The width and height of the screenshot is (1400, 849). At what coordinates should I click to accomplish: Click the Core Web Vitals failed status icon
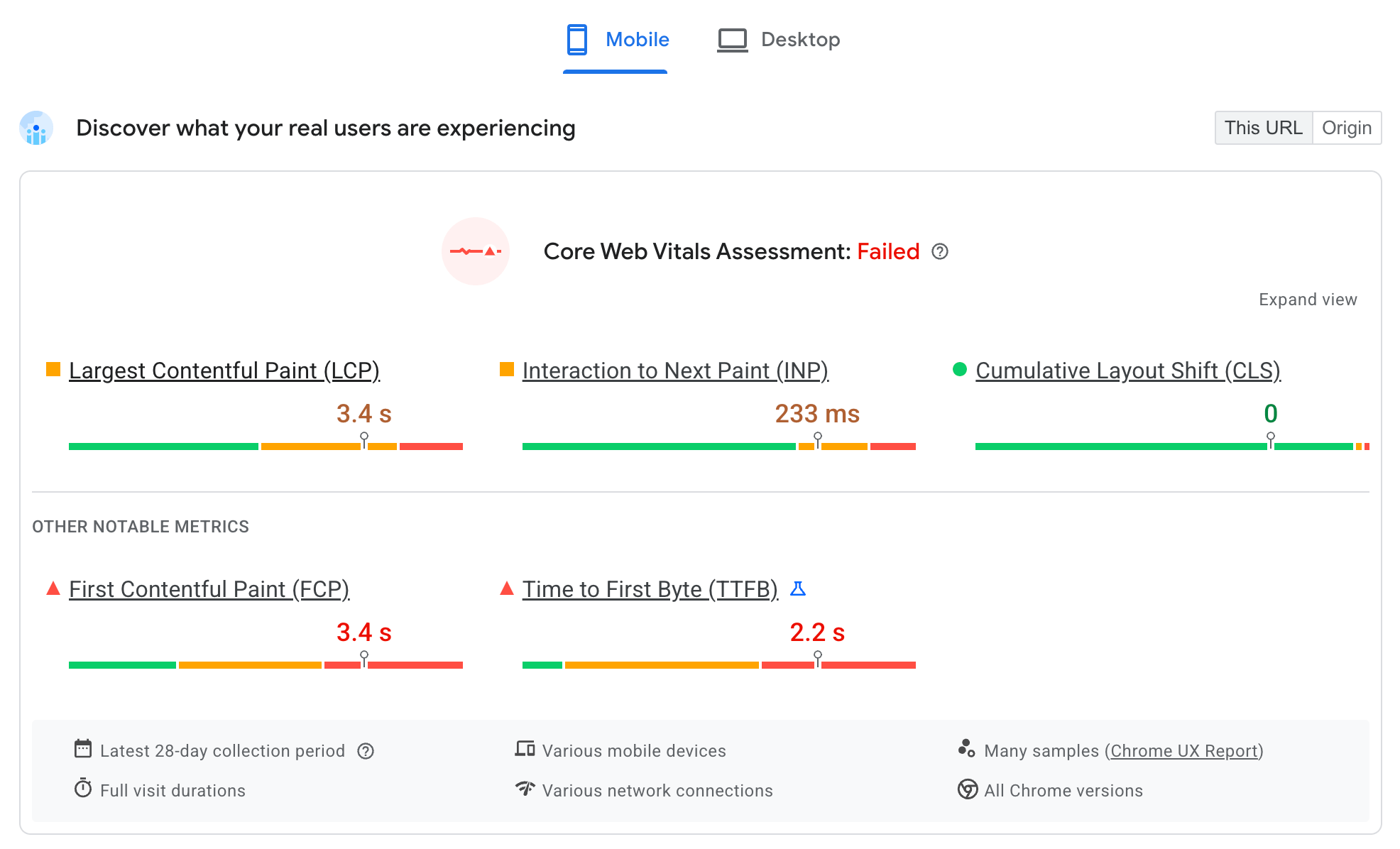[477, 251]
